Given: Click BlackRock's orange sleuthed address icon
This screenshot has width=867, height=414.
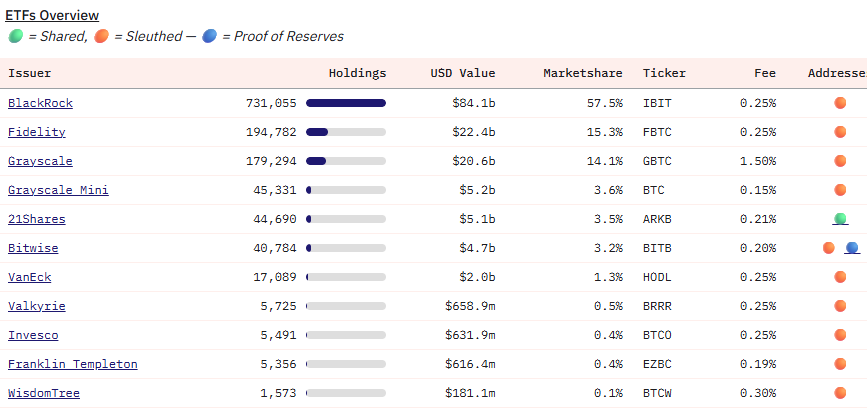Looking at the screenshot, I should [840, 103].
